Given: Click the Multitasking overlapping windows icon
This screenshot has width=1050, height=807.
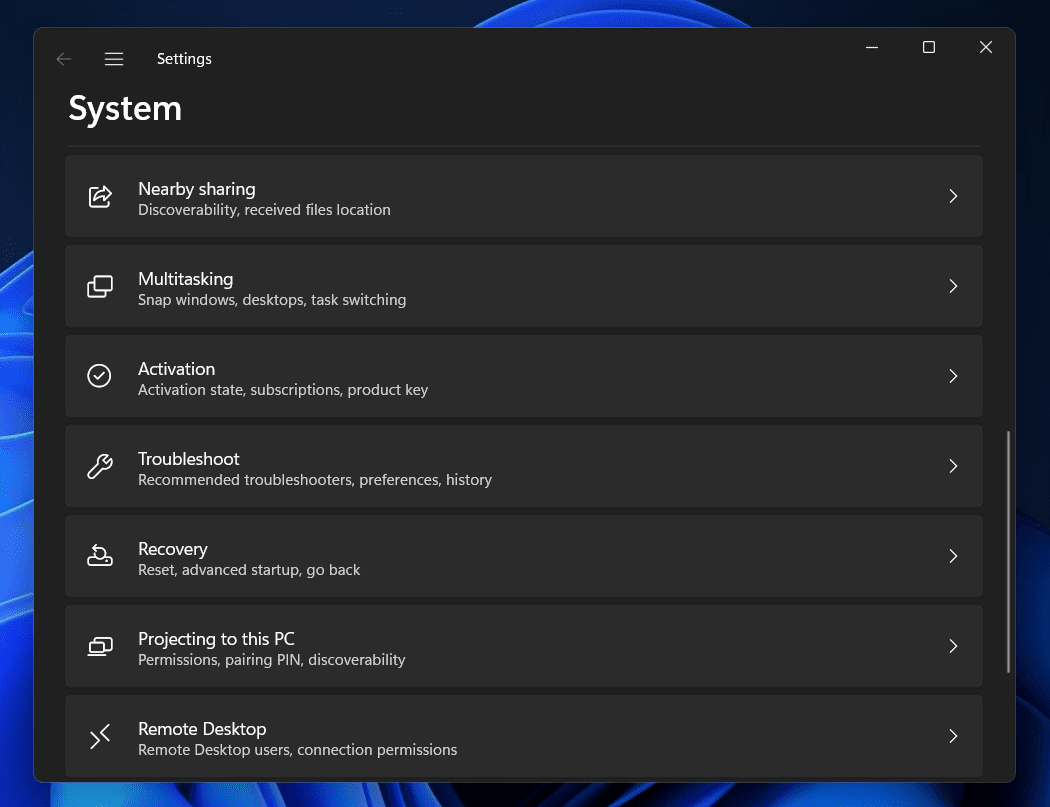Looking at the screenshot, I should 100,287.
